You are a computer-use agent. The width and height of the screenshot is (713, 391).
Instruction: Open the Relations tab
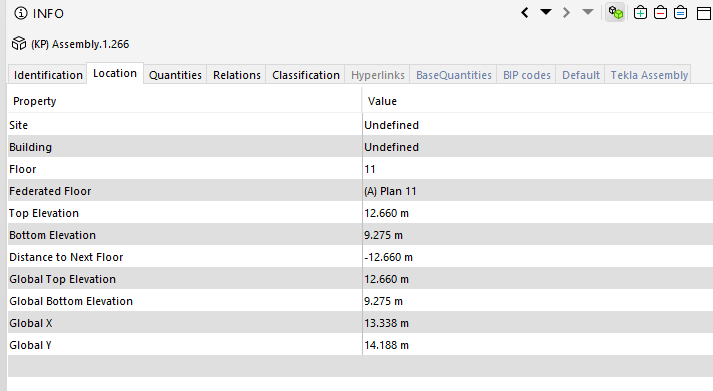point(236,75)
